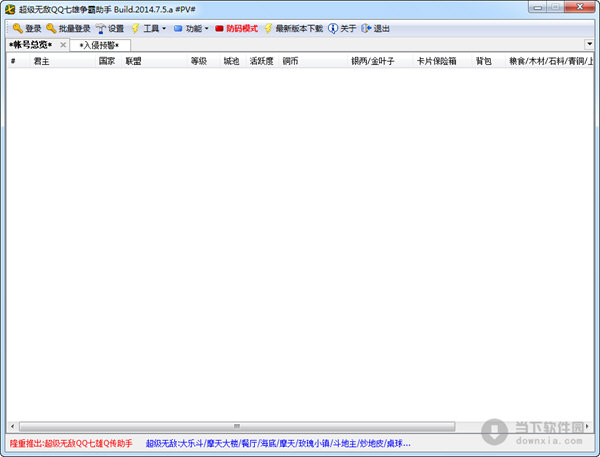This screenshot has width=600, height=457.
Task: Sort by the 国家 column header
Action: (x=109, y=61)
